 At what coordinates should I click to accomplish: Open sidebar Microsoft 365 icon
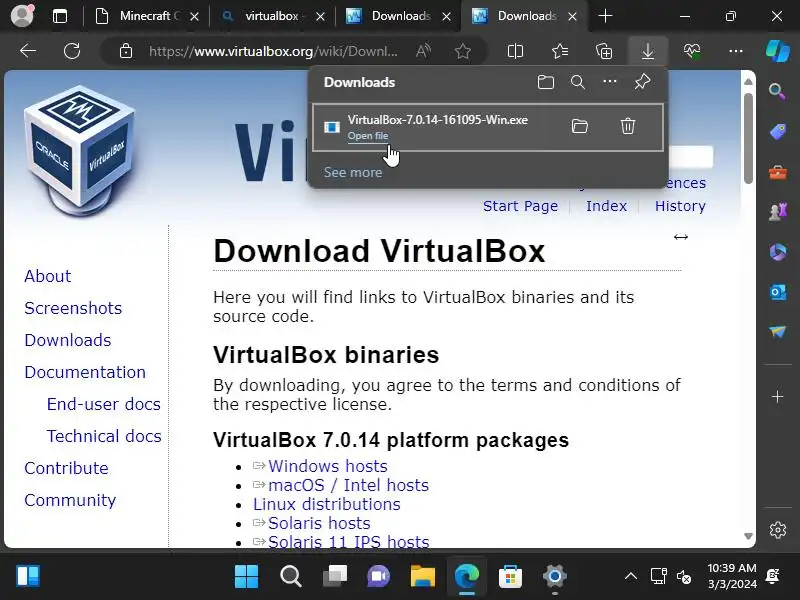click(778, 252)
